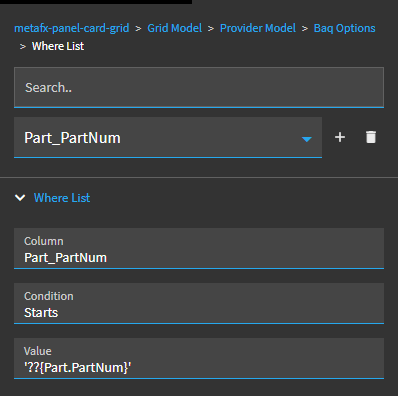Go to metafx-panel-card-grid breadcrumb

72,28
